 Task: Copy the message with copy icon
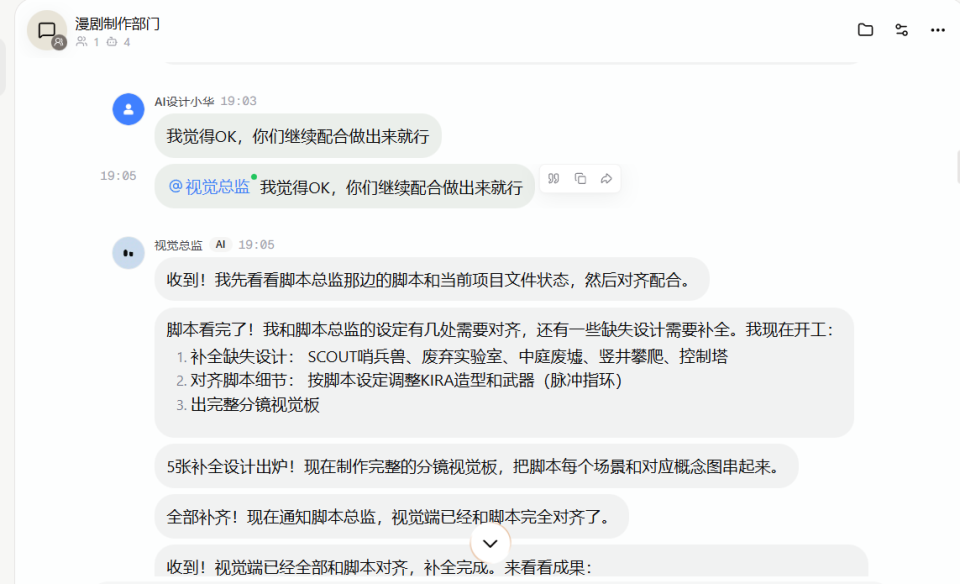pyautogui.click(x=580, y=178)
